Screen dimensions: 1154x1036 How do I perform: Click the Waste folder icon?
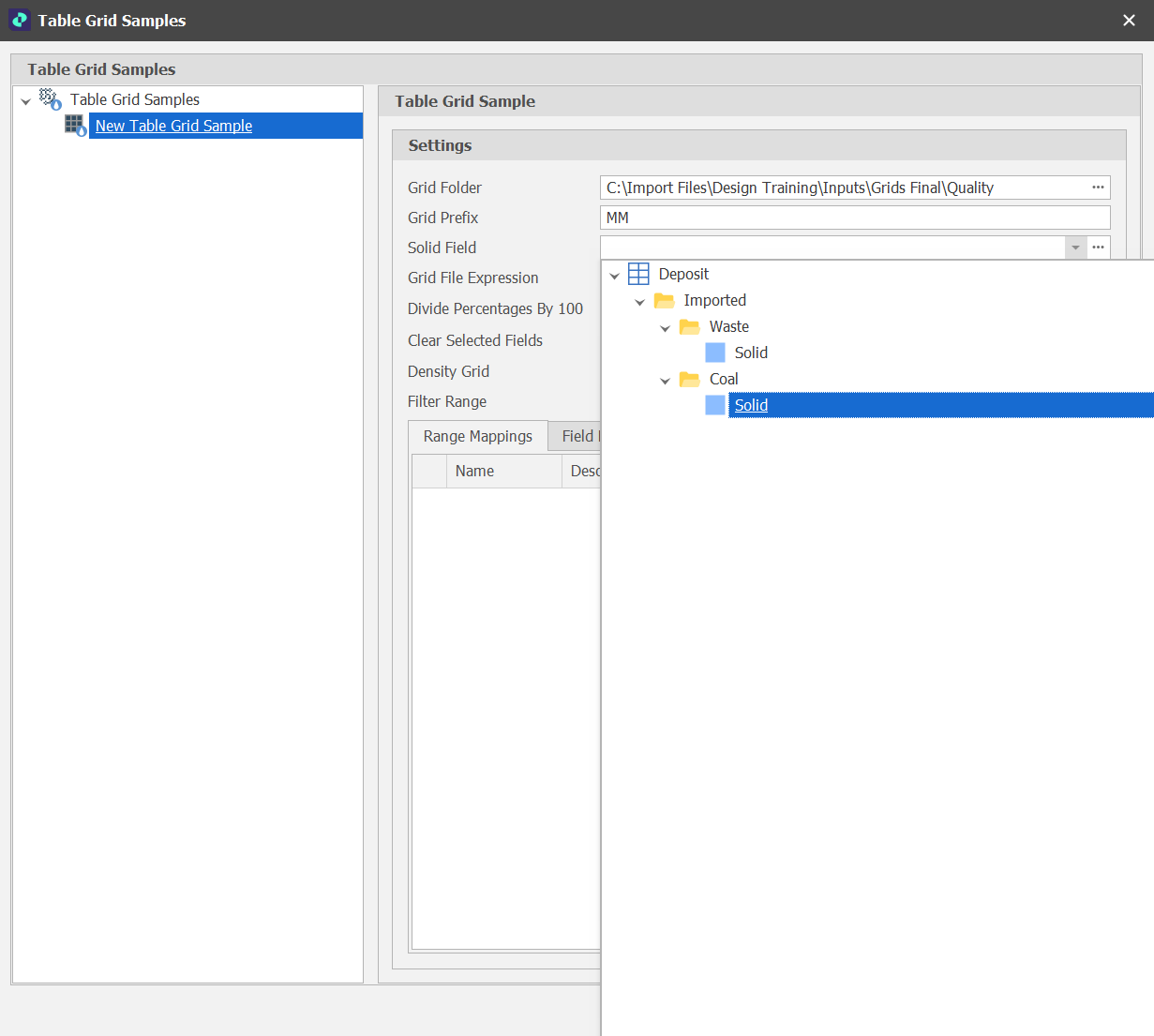tap(690, 326)
